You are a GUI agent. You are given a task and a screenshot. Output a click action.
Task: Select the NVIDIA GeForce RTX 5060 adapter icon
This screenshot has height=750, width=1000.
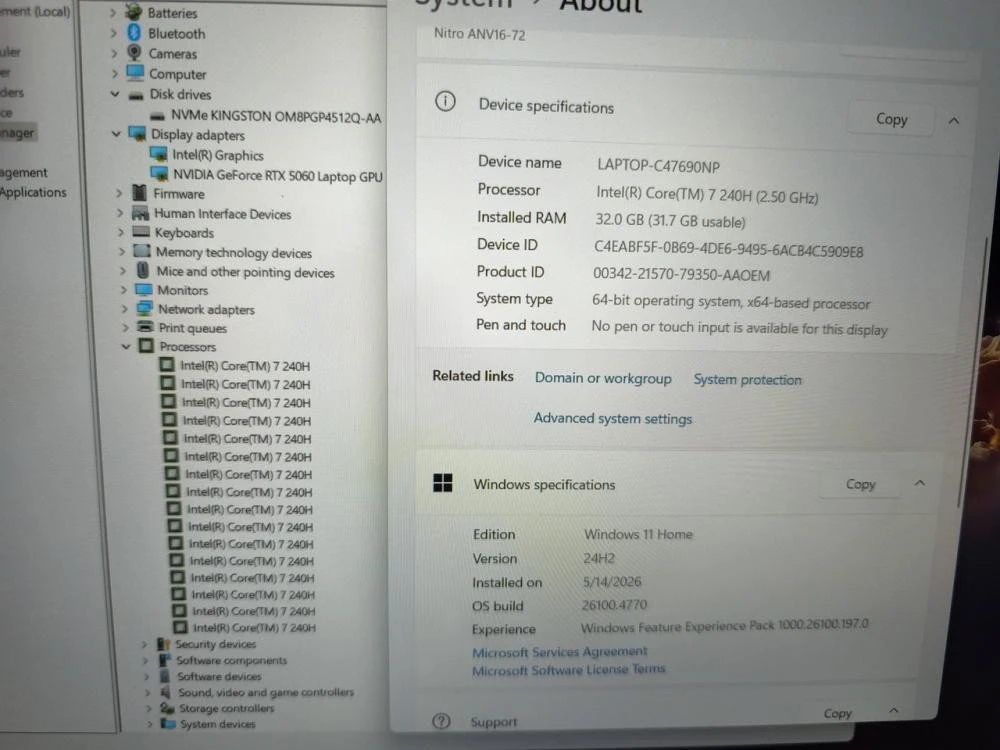[x=159, y=173]
